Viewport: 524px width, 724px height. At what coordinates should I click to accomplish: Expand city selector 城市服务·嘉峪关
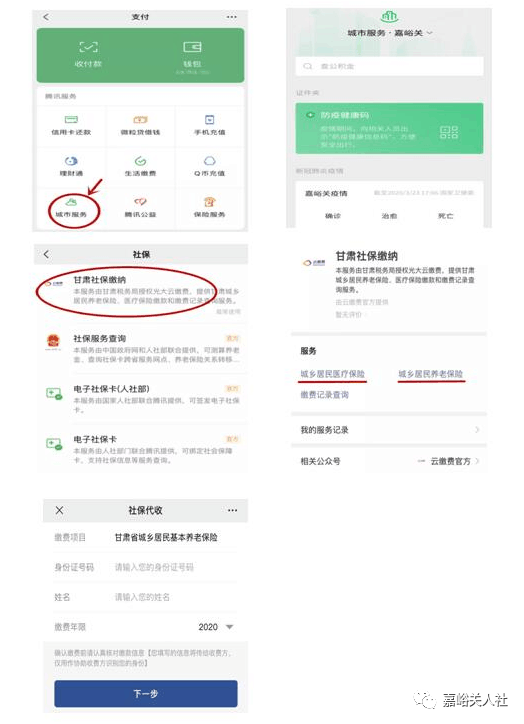390,33
